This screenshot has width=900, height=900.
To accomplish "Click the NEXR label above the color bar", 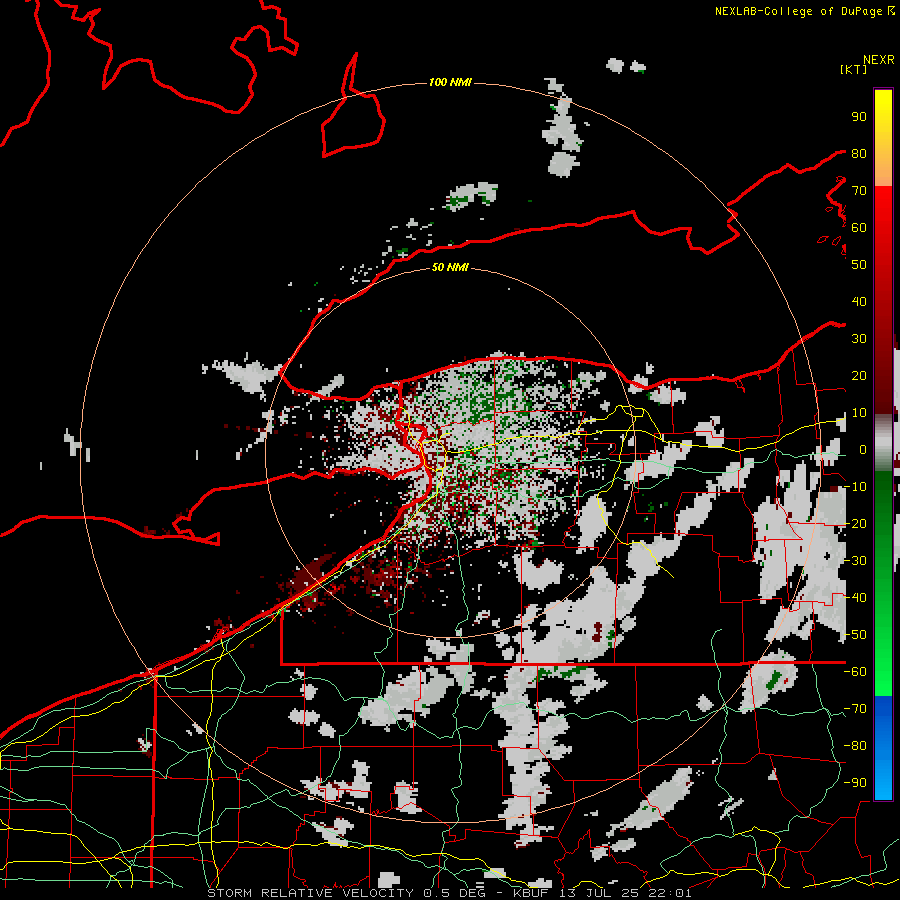I will (879, 60).
